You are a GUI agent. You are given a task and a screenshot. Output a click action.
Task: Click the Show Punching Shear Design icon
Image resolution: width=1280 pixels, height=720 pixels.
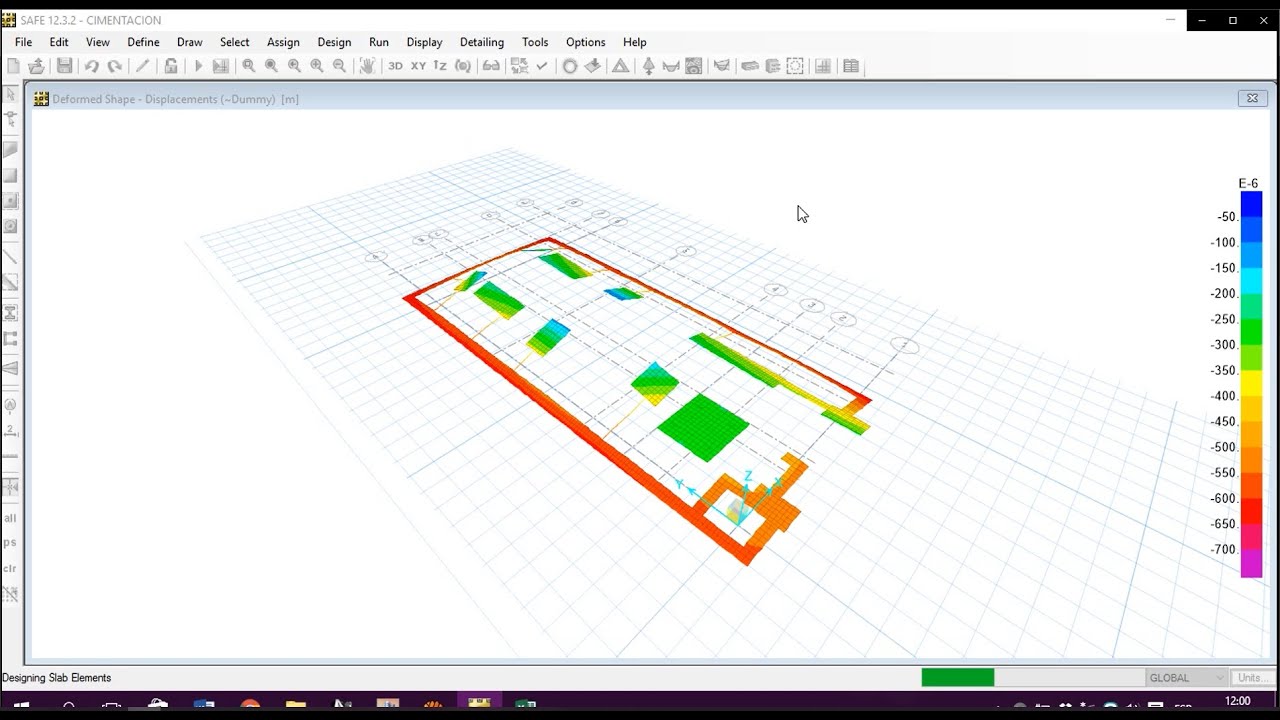[795, 66]
